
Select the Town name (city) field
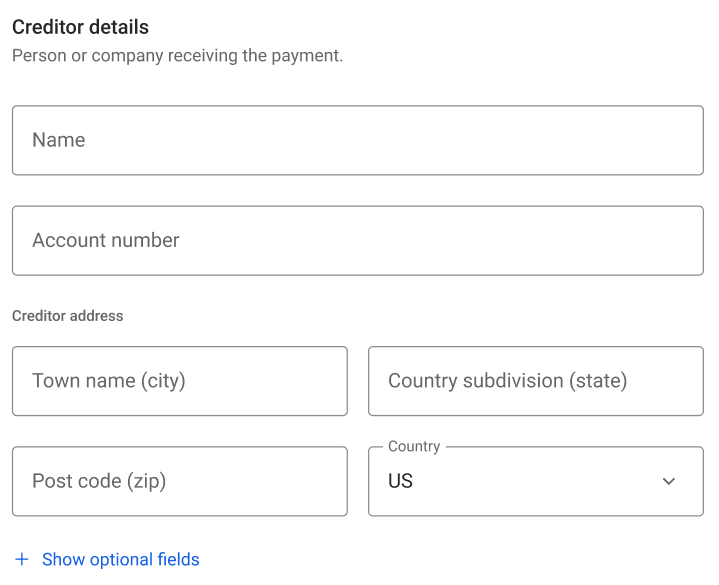tap(179, 381)
